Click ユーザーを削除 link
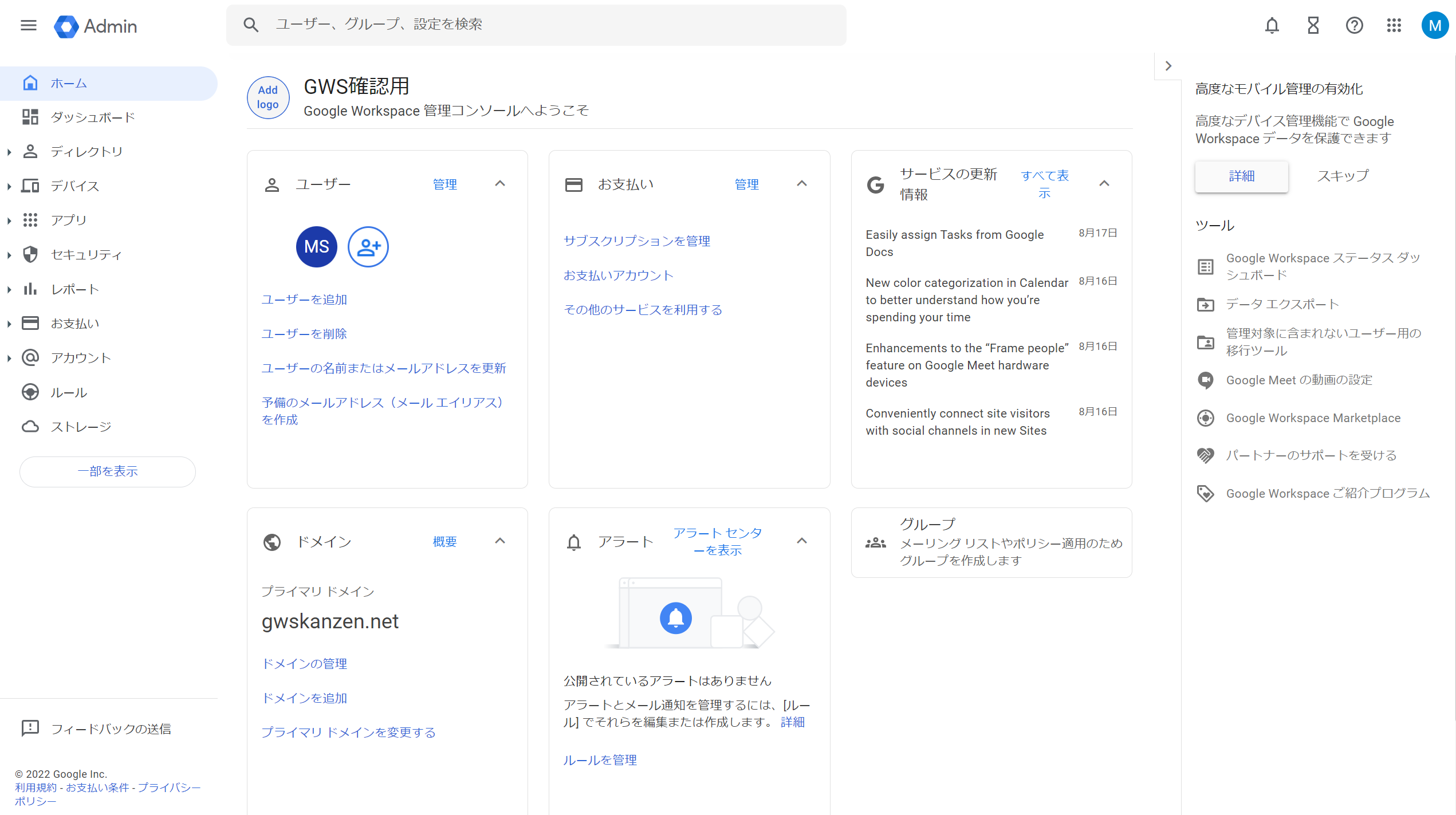1456x815 pixels. coord(304,334)
